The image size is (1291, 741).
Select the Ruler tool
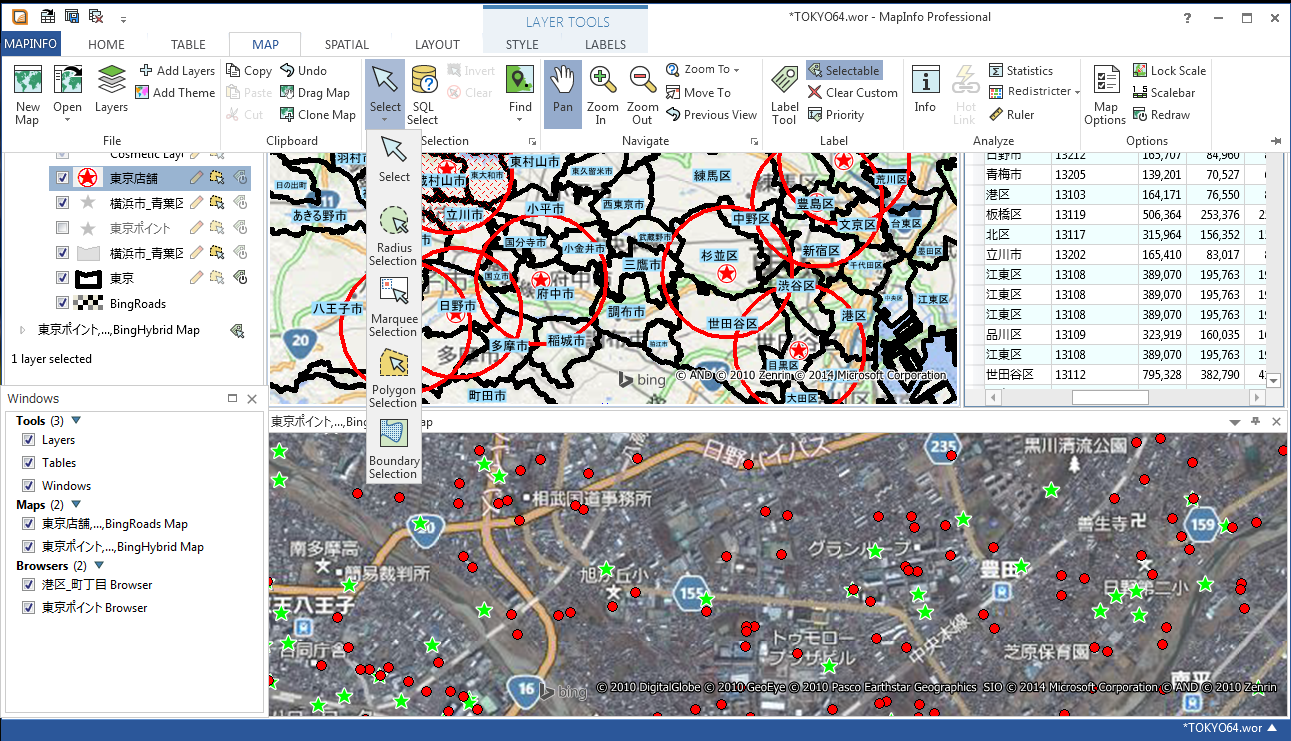click(x=1012, y=115)
